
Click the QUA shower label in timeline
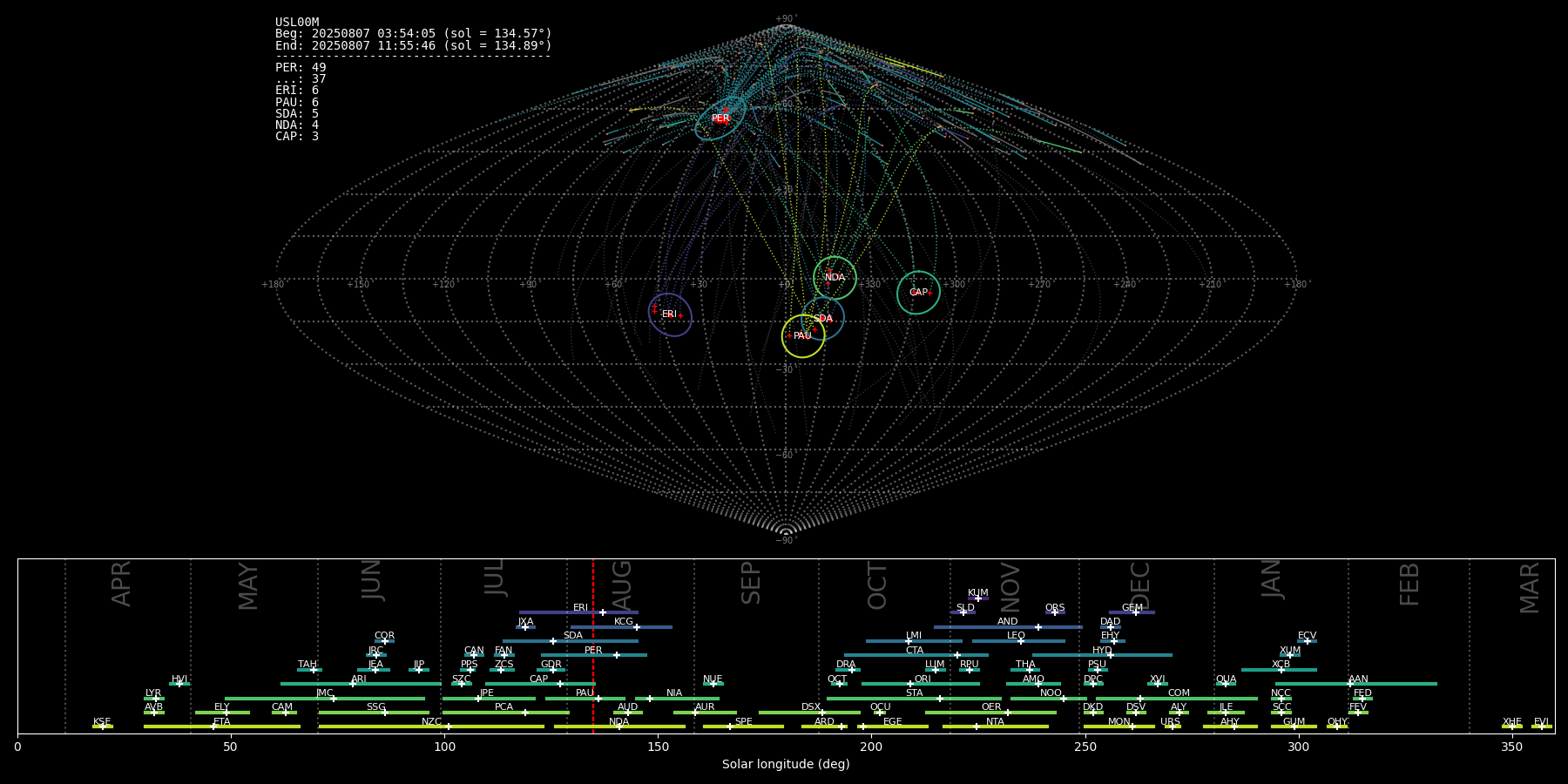coord(1226,679)
